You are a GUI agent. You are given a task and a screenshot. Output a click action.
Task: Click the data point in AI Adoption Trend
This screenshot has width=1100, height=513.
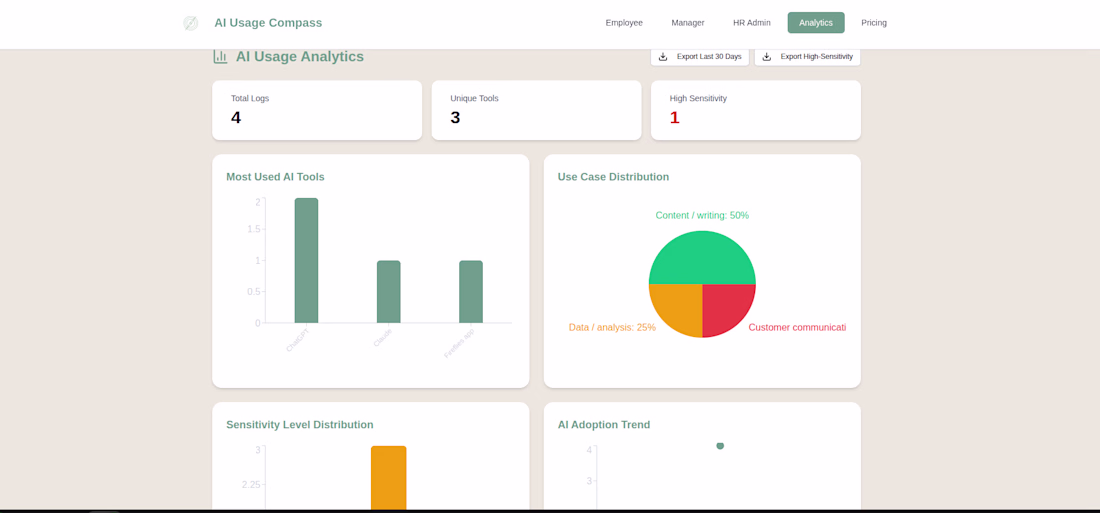tap(720, 446)
